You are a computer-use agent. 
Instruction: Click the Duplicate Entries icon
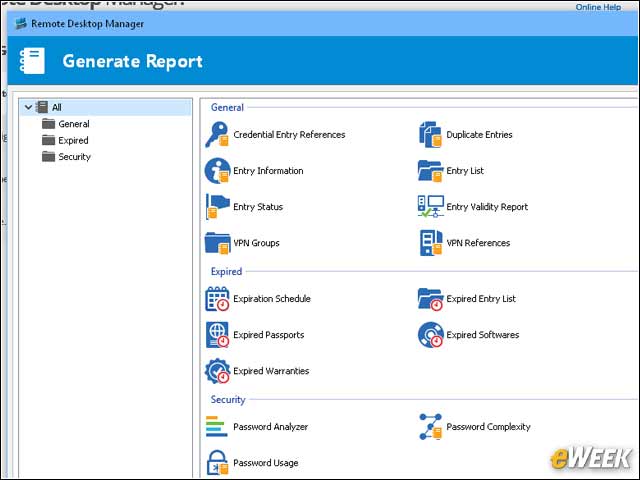[430, 134]
